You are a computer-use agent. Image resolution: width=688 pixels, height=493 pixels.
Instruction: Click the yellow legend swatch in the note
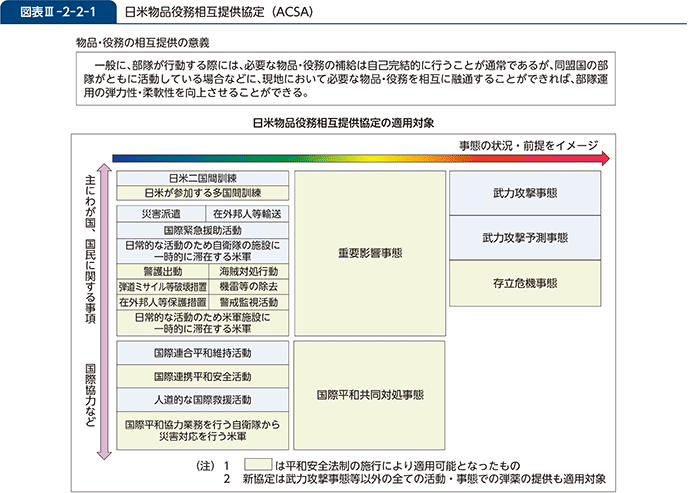pos(258,465)
